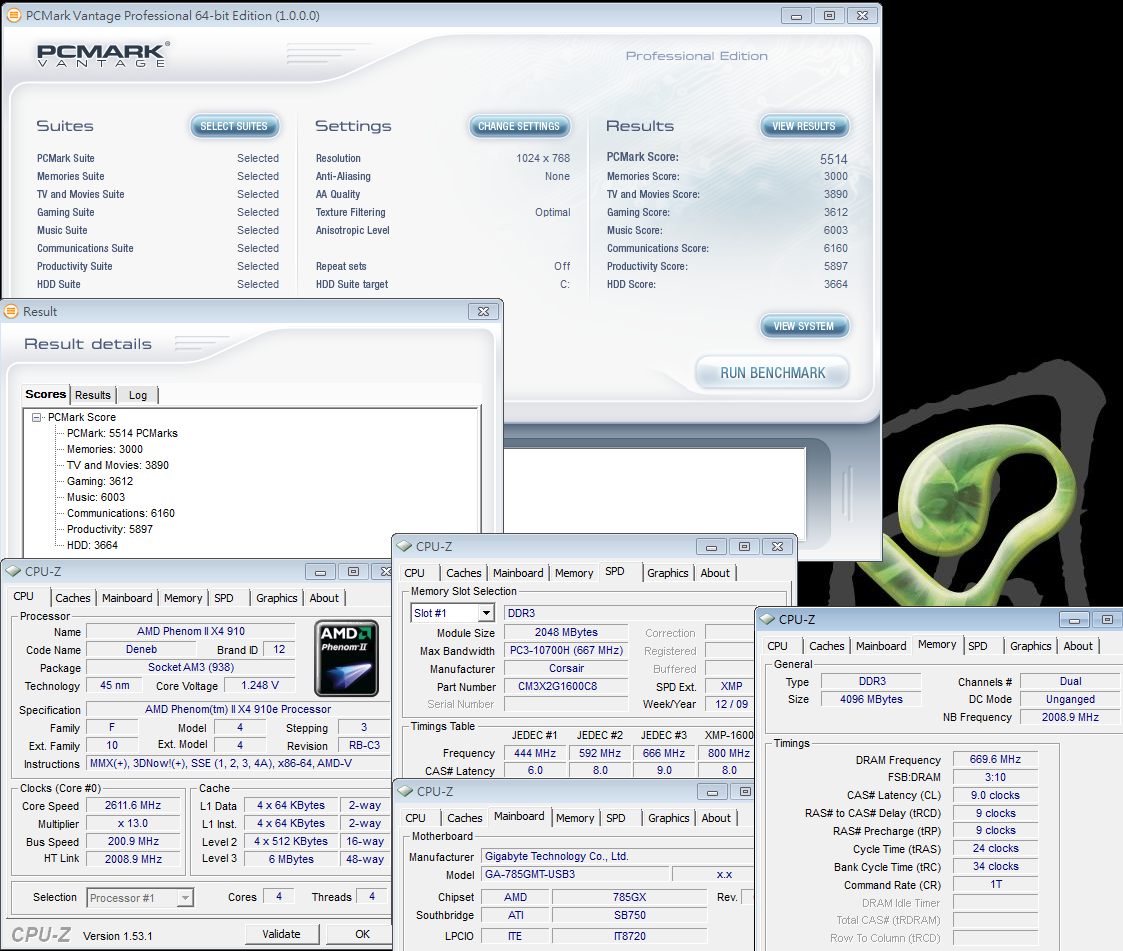Click the processor name field 'AMD Phenom II X4 910'

tap(191, 632)
